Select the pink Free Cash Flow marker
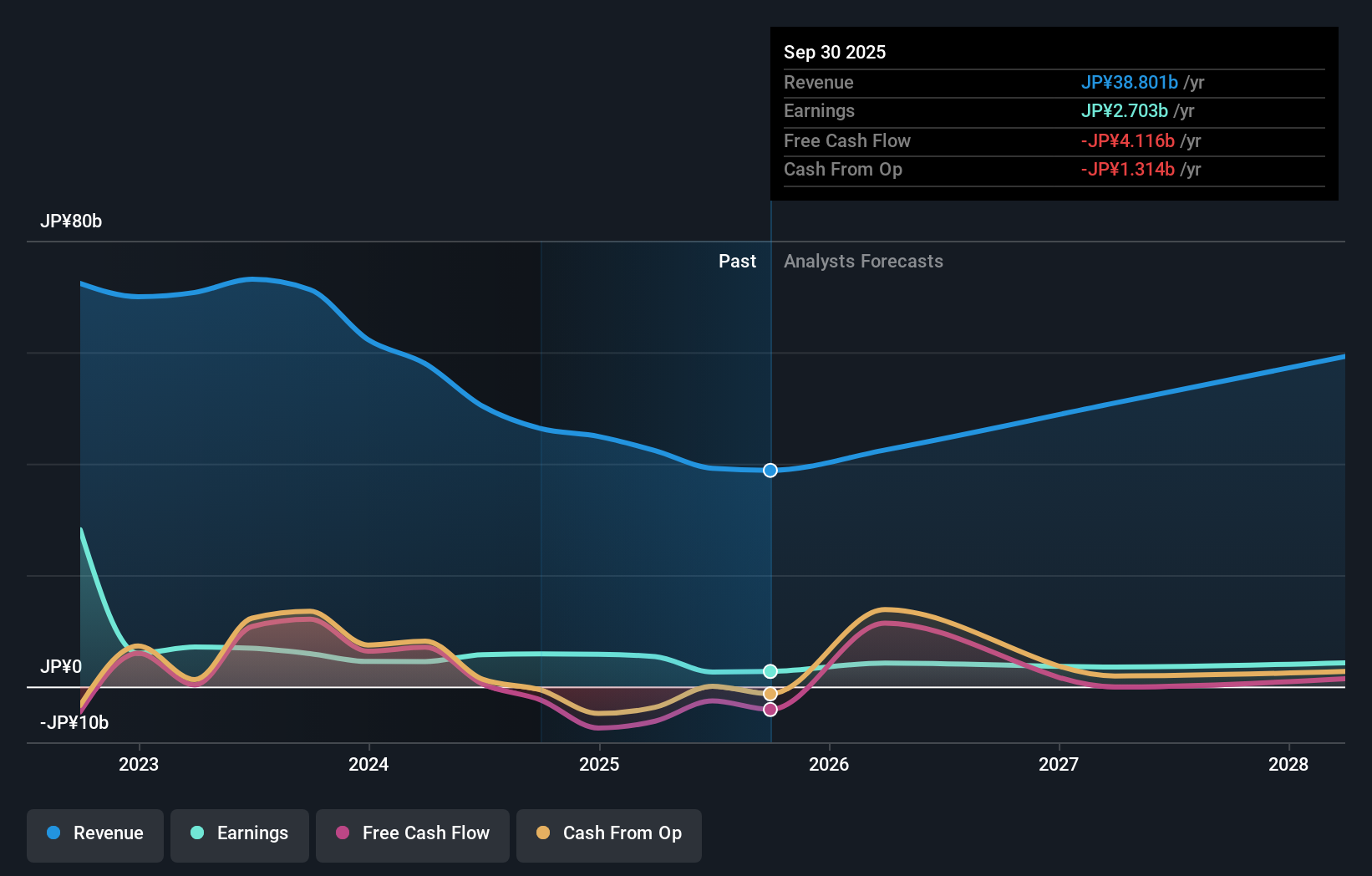The width and height of the screenshot is (1372, 876). (770, 709)
